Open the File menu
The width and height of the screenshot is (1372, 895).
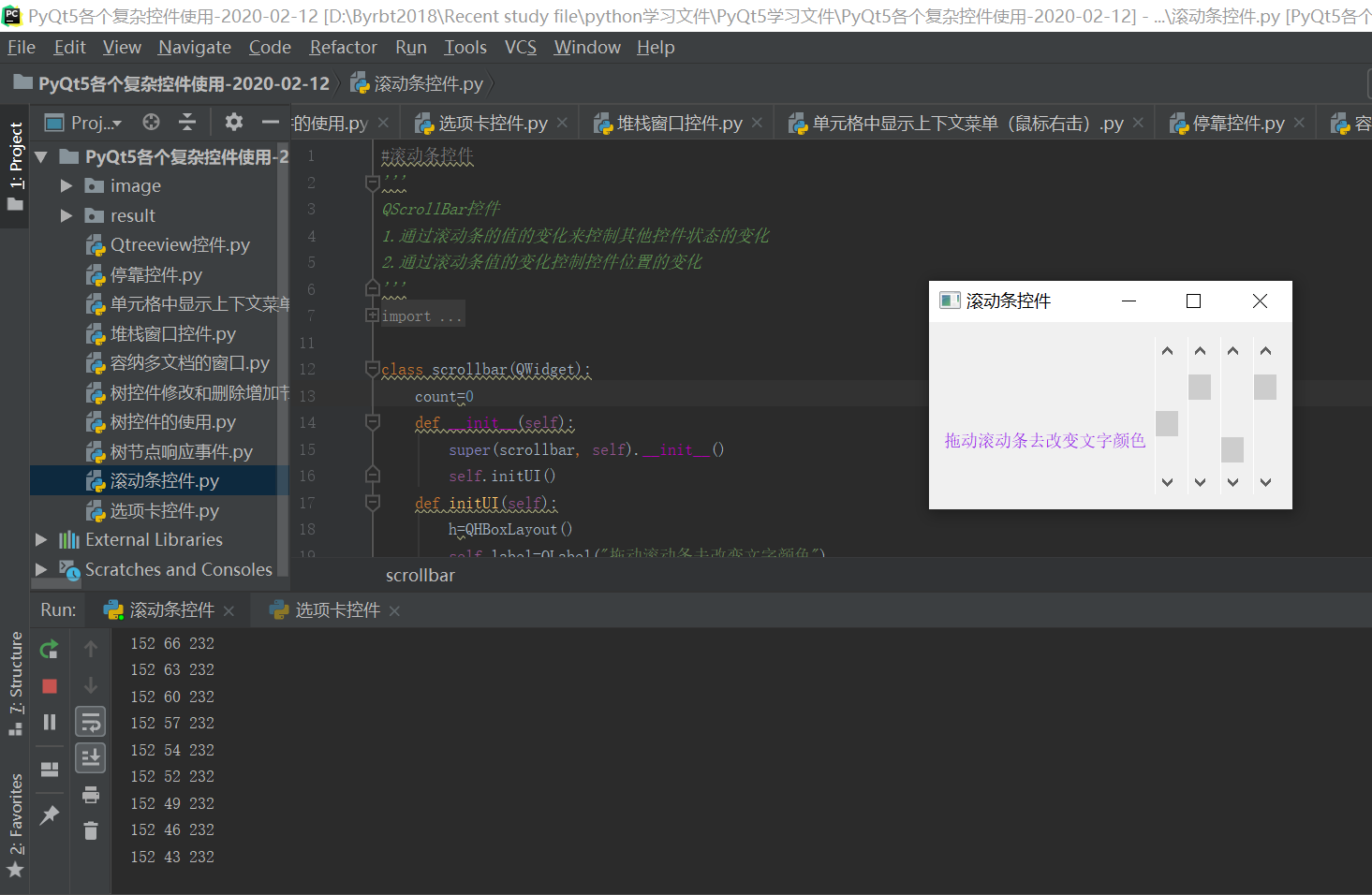pos(22,47)
